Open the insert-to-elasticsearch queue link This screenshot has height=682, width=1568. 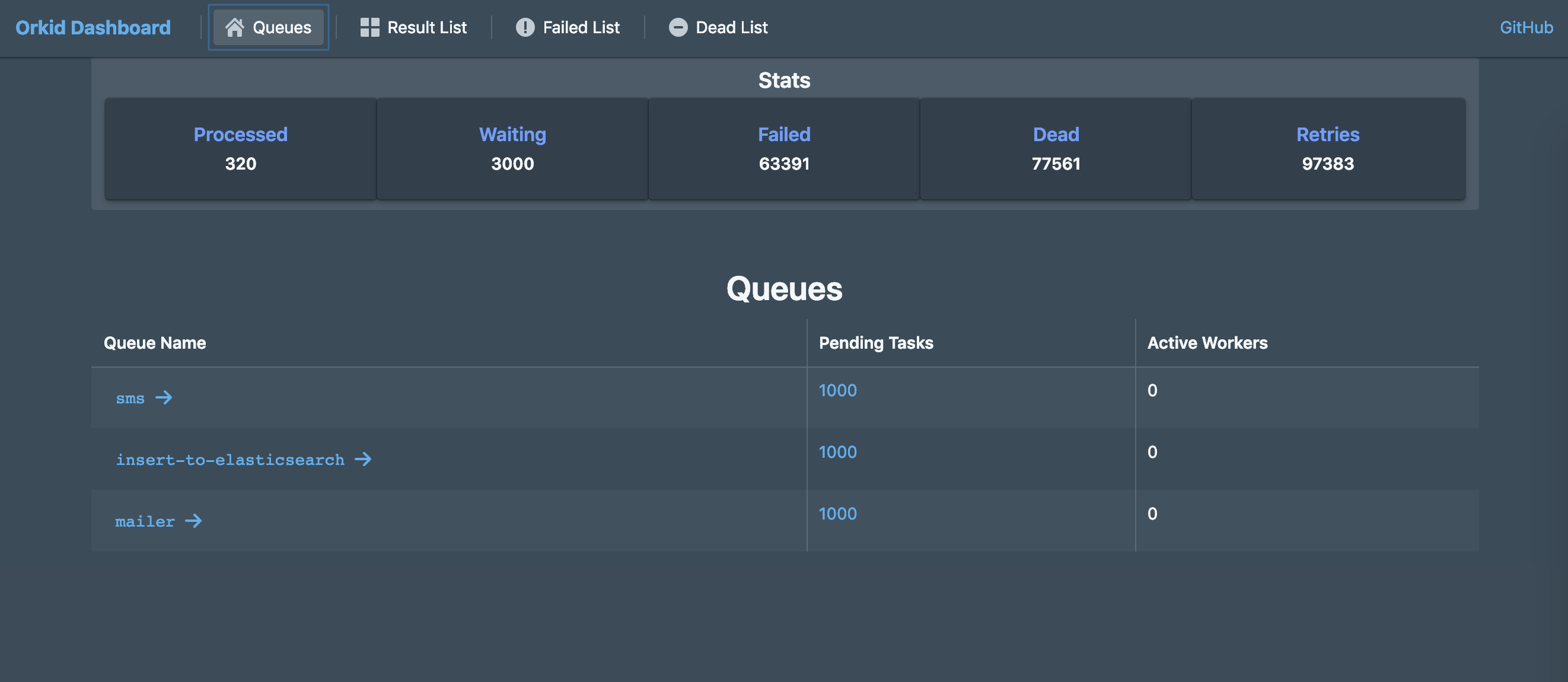coord(230,460)
